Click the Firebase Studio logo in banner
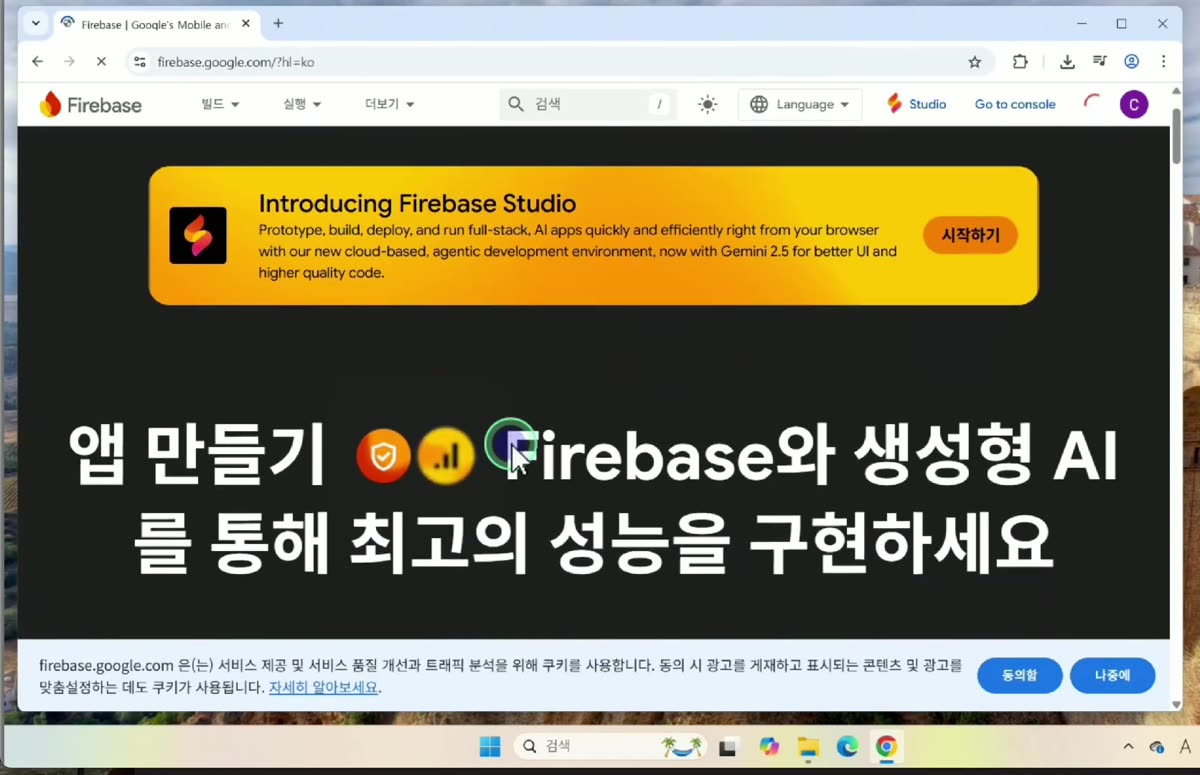 [x=198, y=236]
